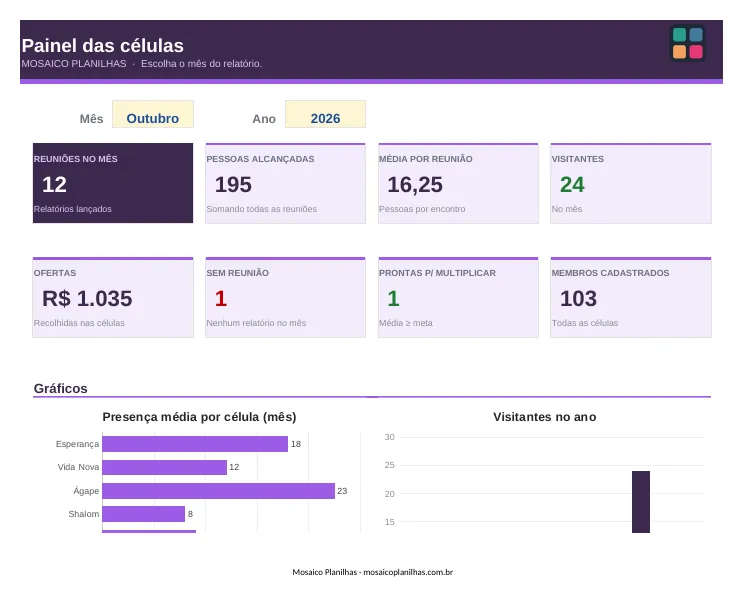Click the Visitantes value 24
Image resolution: width=743 pixels, height=597 pixels.
click(x=572, y=185)
